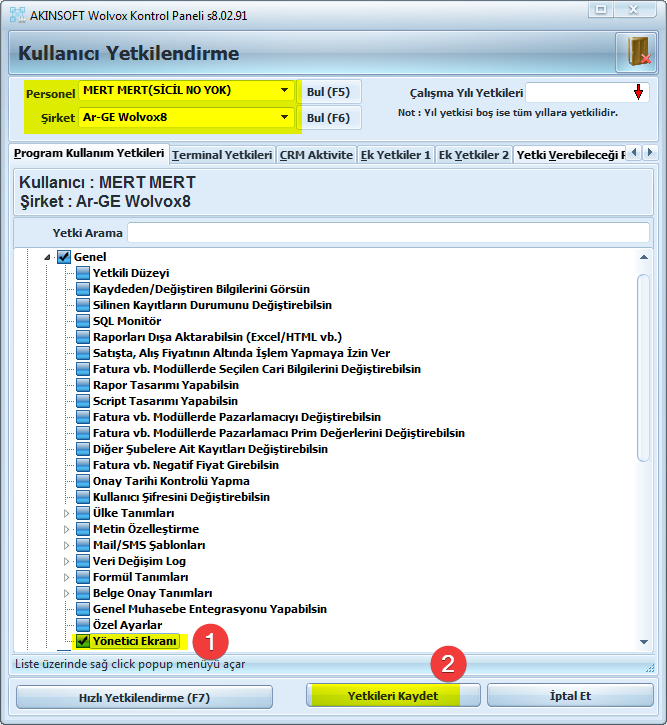Enable the Yetkili Düzeyi checkbox

tap(83, 273)
